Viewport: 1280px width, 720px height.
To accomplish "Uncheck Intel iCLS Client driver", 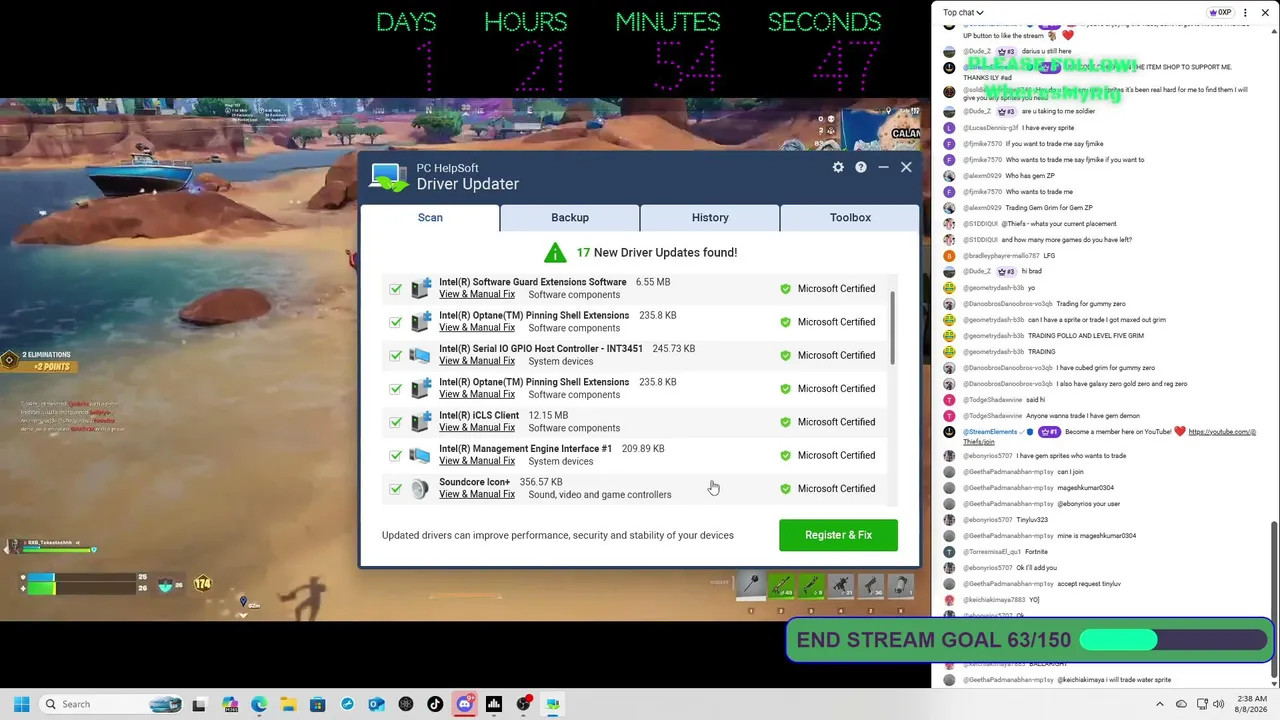I will (396, 422).
